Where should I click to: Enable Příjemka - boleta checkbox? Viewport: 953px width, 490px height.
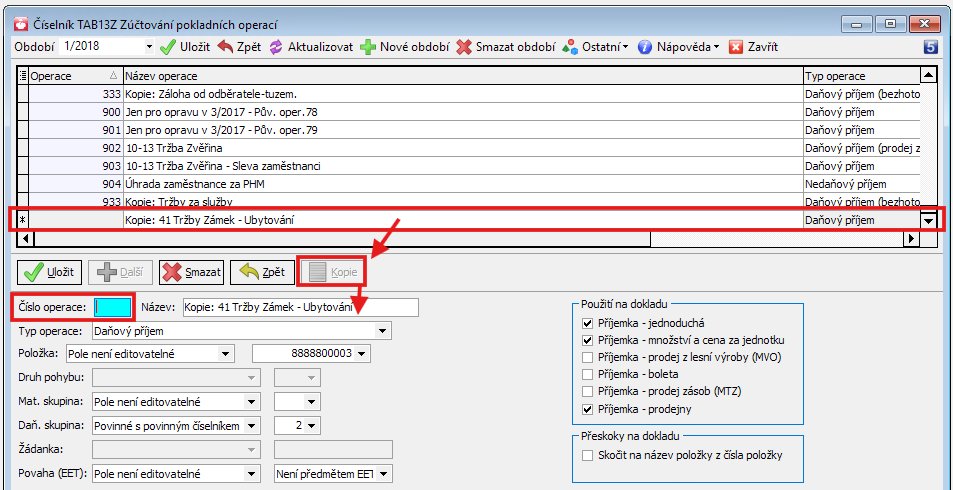point(587,375)
